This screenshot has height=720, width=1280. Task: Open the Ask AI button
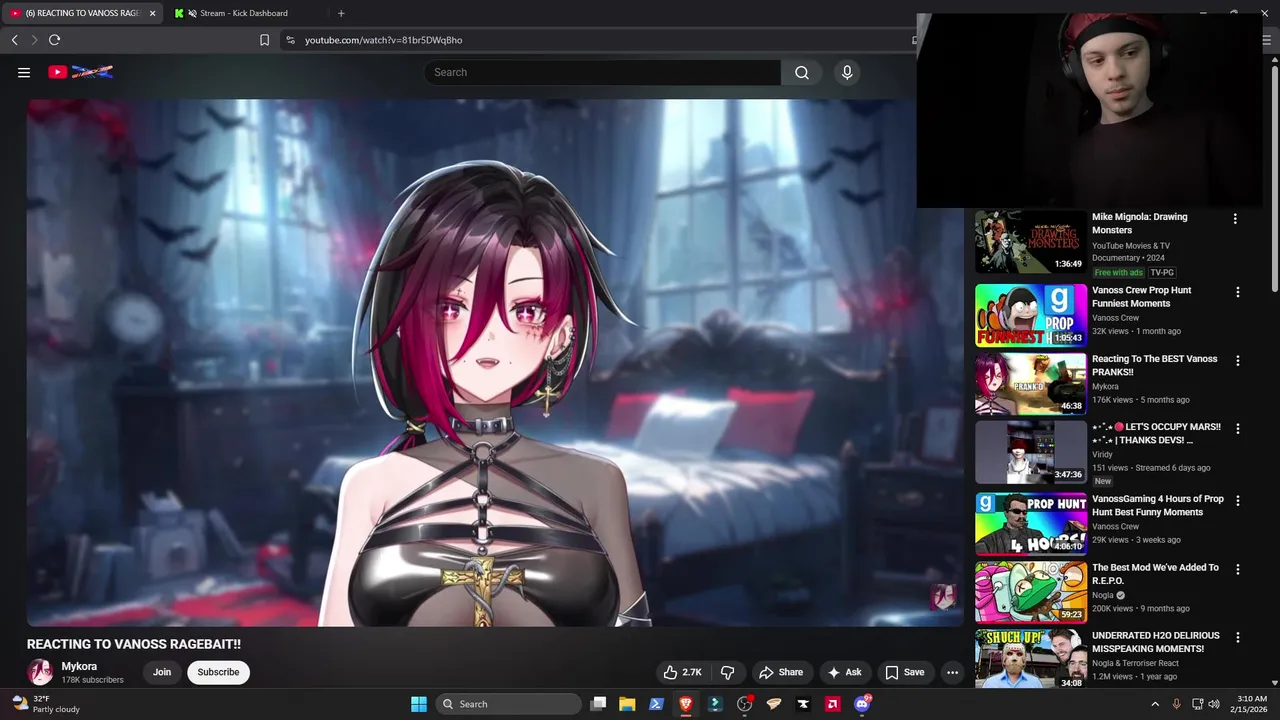click(x=844, y=672)
